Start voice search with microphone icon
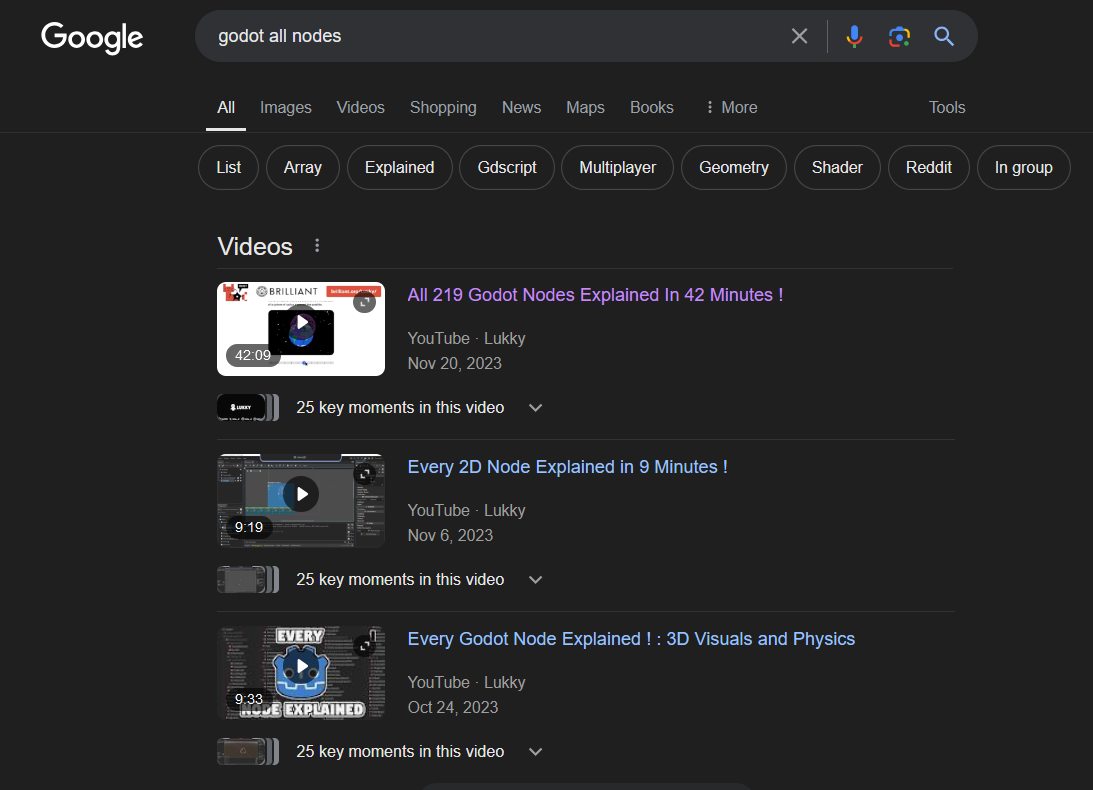 [854, 37]
